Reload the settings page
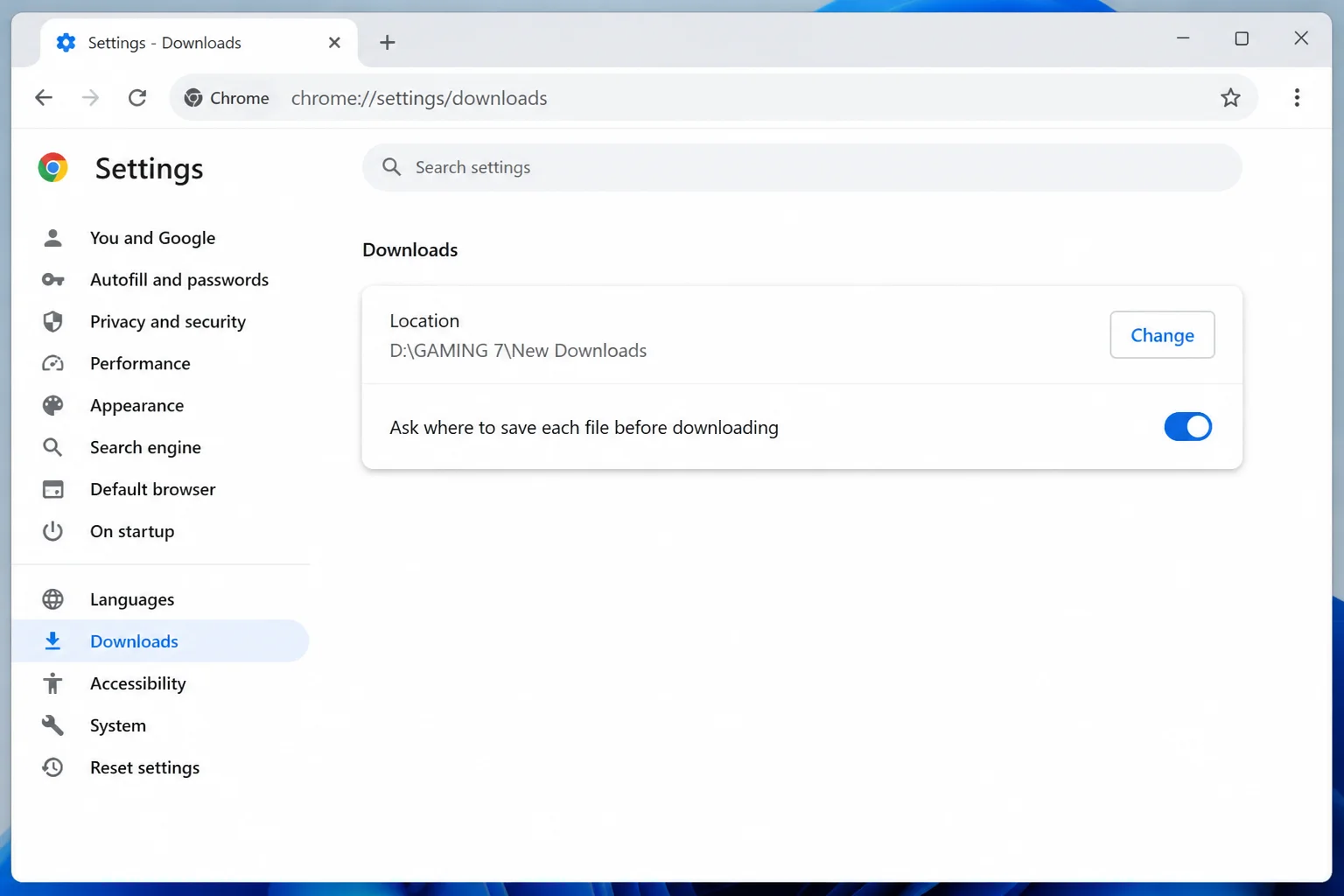 click(x=137, y=98)
